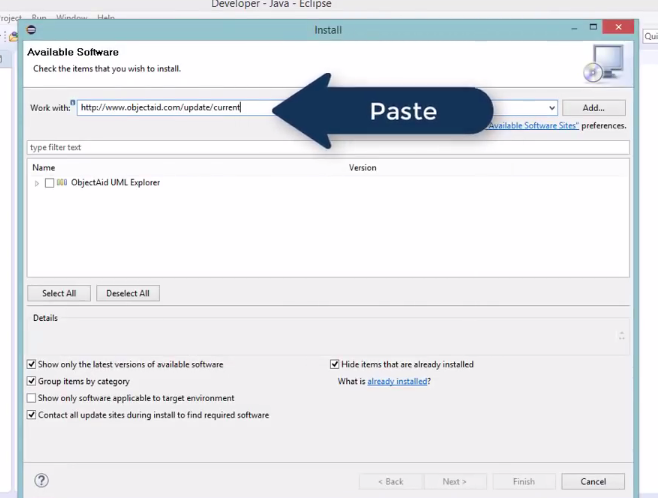Click the Details scroll arrows
Screen dimensions: 658x498
[x=621, y=336]
